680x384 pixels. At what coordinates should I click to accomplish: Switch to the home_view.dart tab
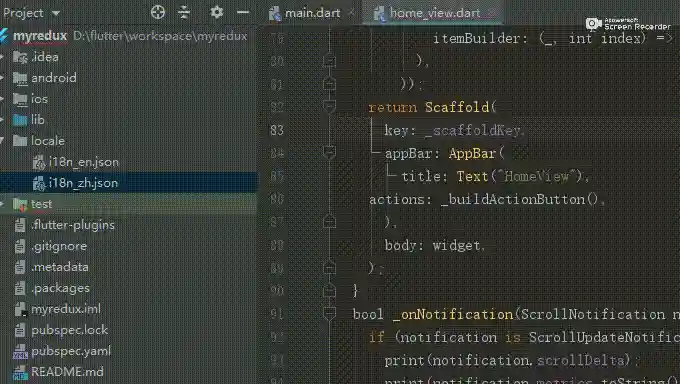pyautogui.click(x=435, y=13)
